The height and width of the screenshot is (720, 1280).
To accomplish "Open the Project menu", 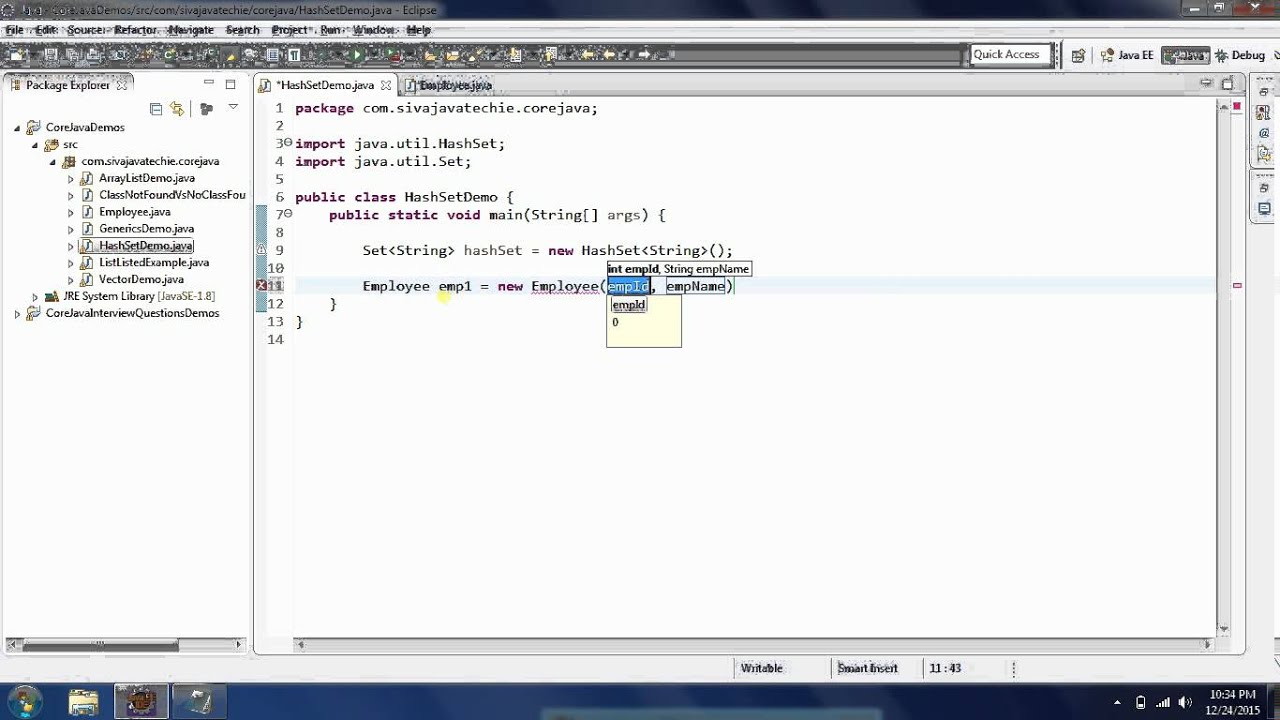I will pyautogui.click(x=290, y=30).
